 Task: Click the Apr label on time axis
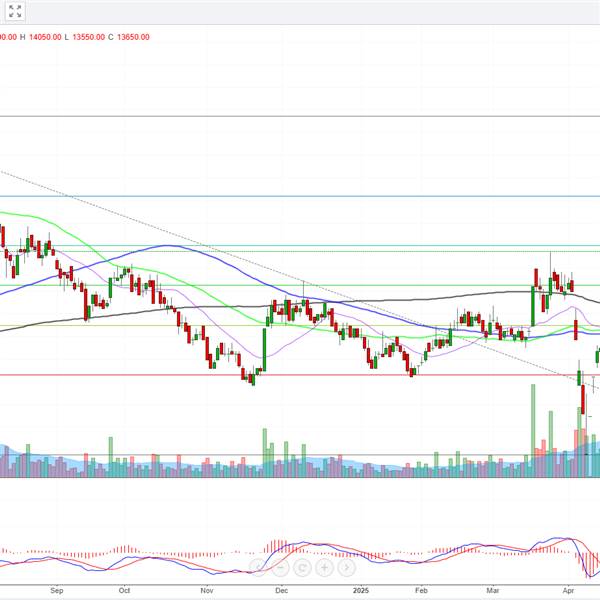click(x=568, y=590)
